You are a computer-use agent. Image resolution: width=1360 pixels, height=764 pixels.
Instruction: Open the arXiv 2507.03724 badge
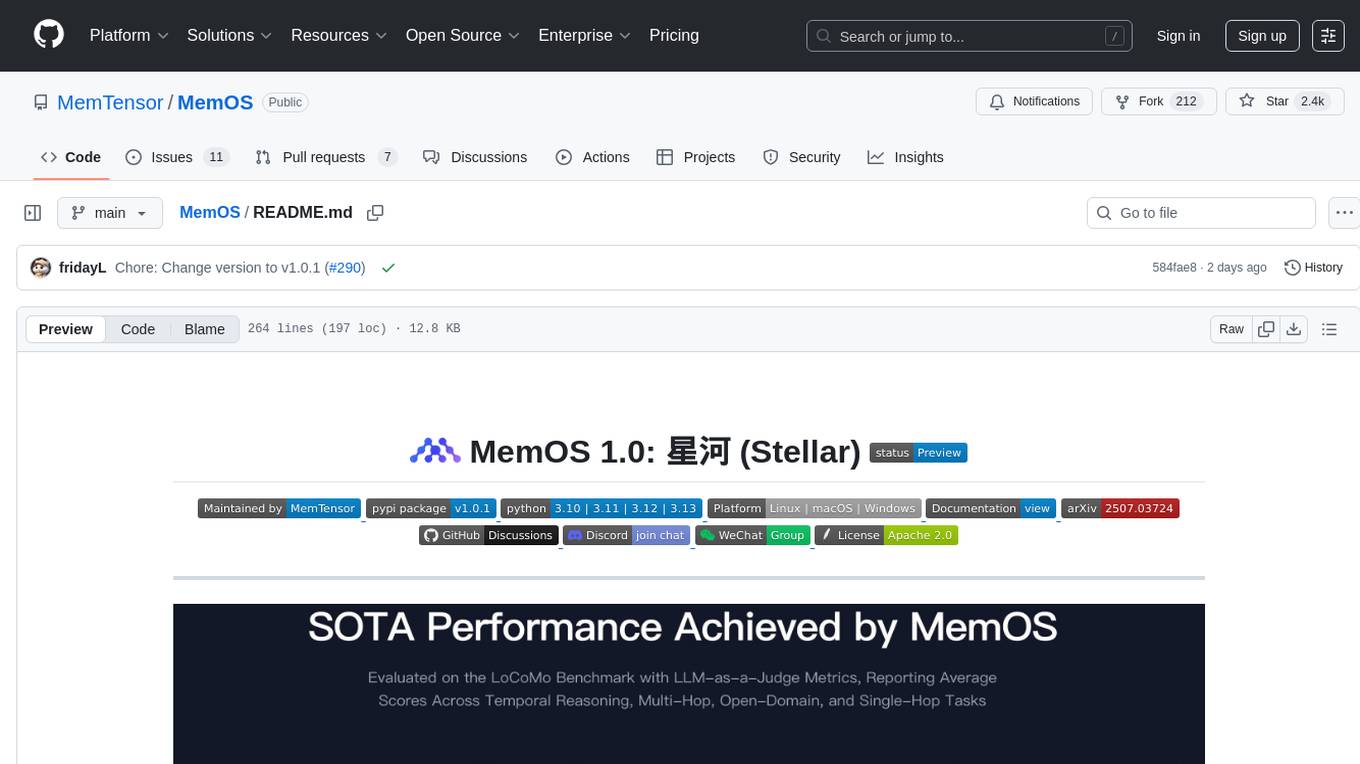pyautogui.click(x=1120, y=508)
